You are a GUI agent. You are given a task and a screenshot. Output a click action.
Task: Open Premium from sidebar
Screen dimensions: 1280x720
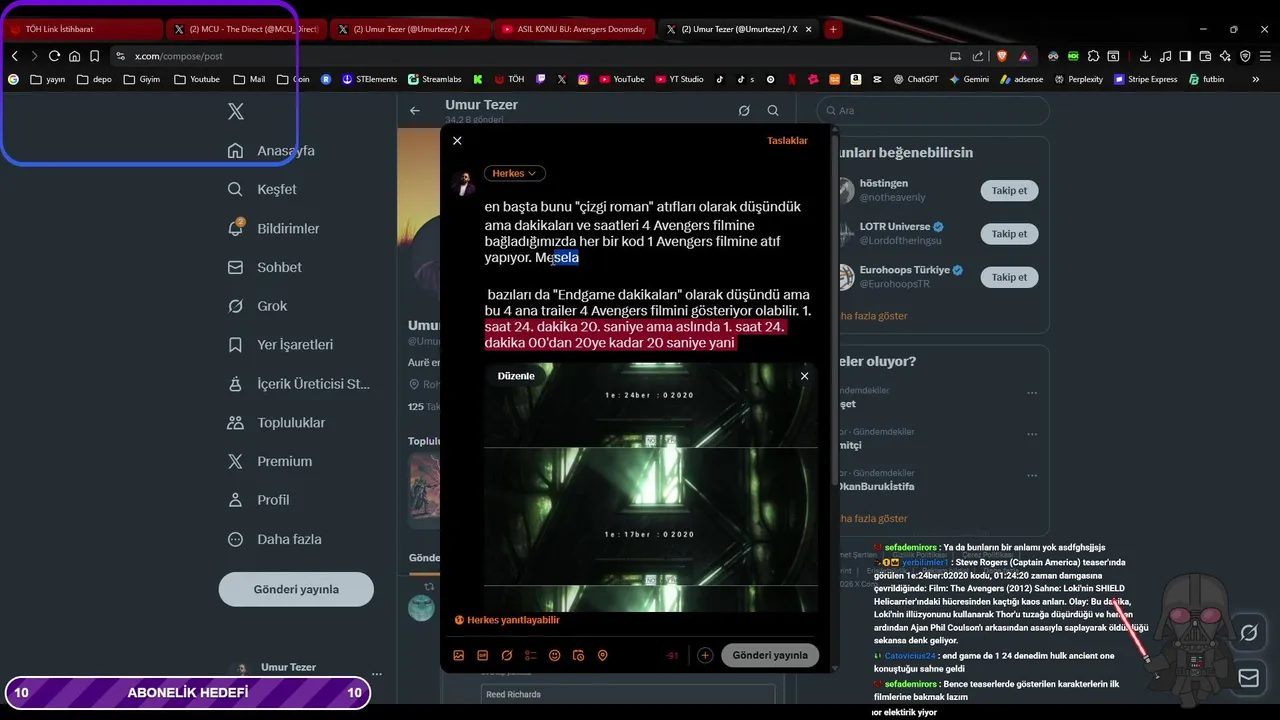(270, 461)
